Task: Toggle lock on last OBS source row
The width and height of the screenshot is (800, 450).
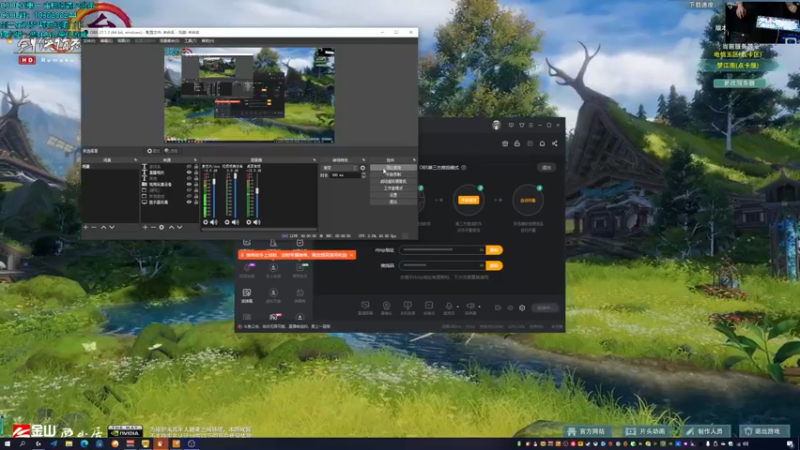Action: tap(196, 202)
